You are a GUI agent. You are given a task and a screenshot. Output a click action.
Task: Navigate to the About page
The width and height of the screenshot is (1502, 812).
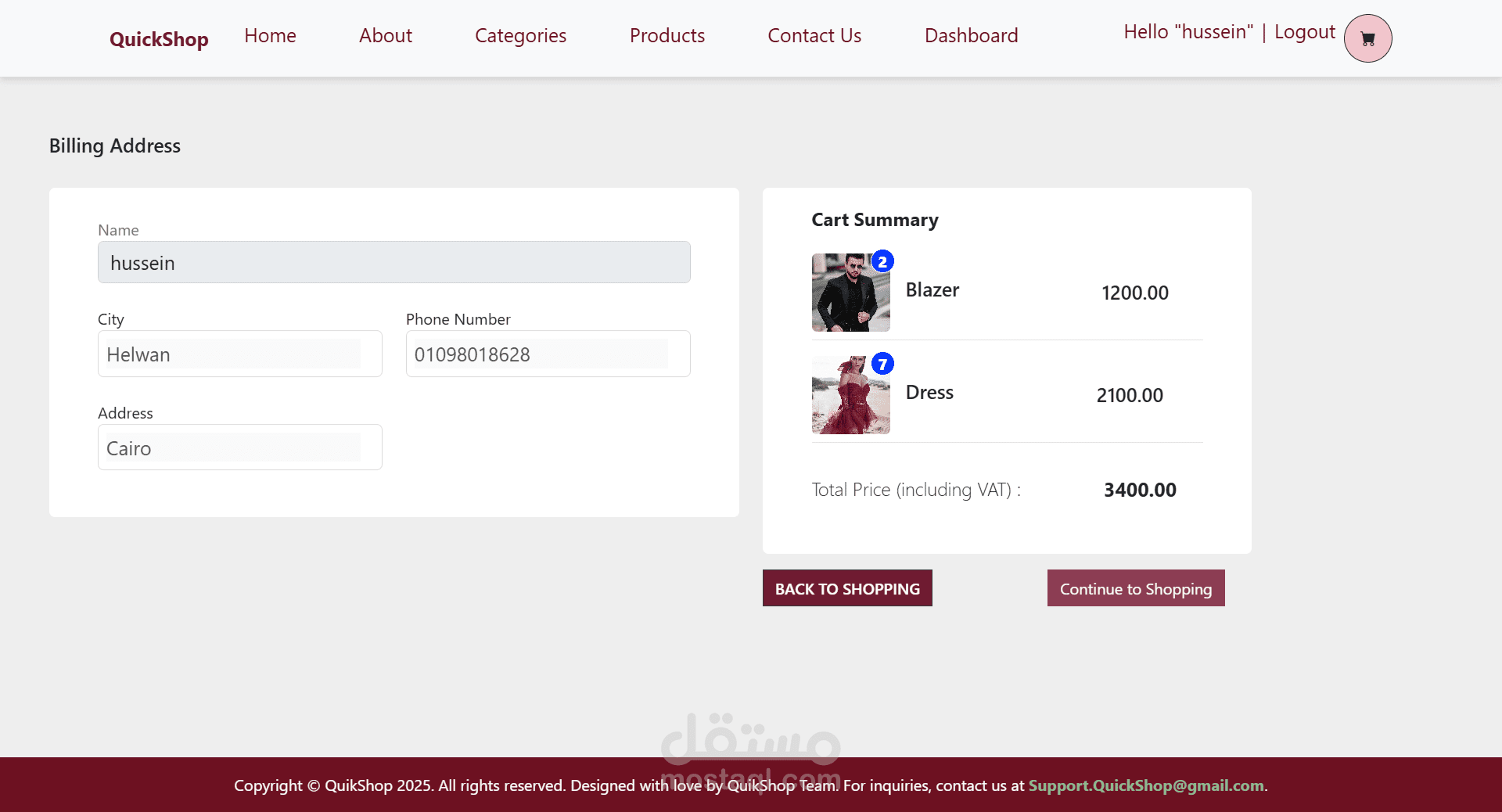(x=385, y=36)
